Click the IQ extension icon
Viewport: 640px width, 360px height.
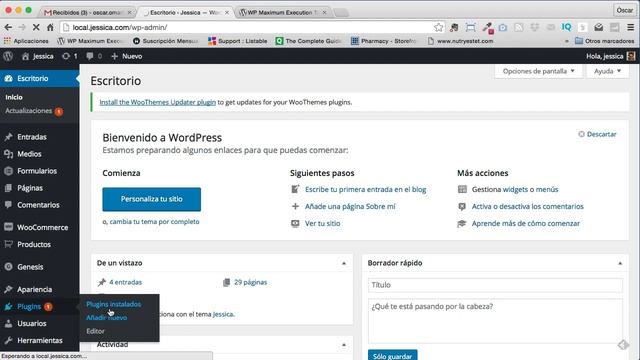[x=566, y=27]
